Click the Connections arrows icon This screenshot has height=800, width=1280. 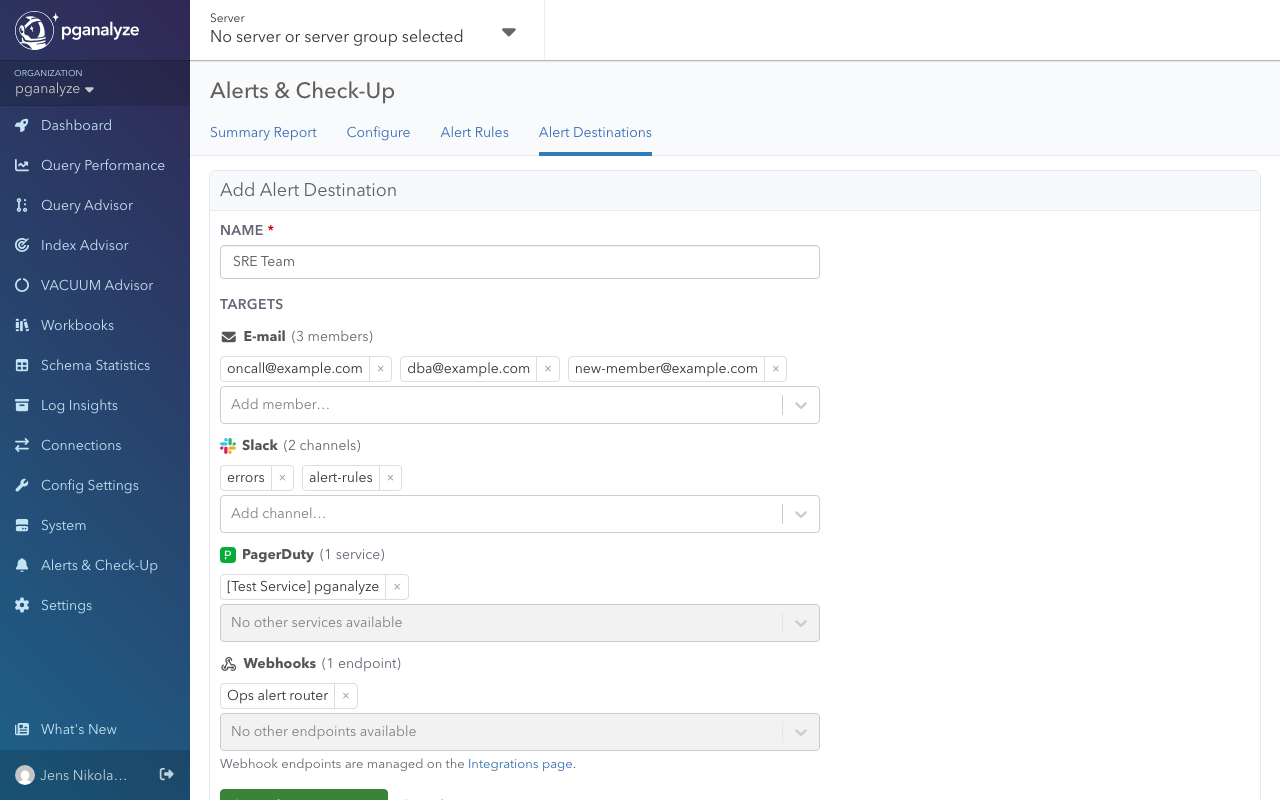(x=22, y=445)
